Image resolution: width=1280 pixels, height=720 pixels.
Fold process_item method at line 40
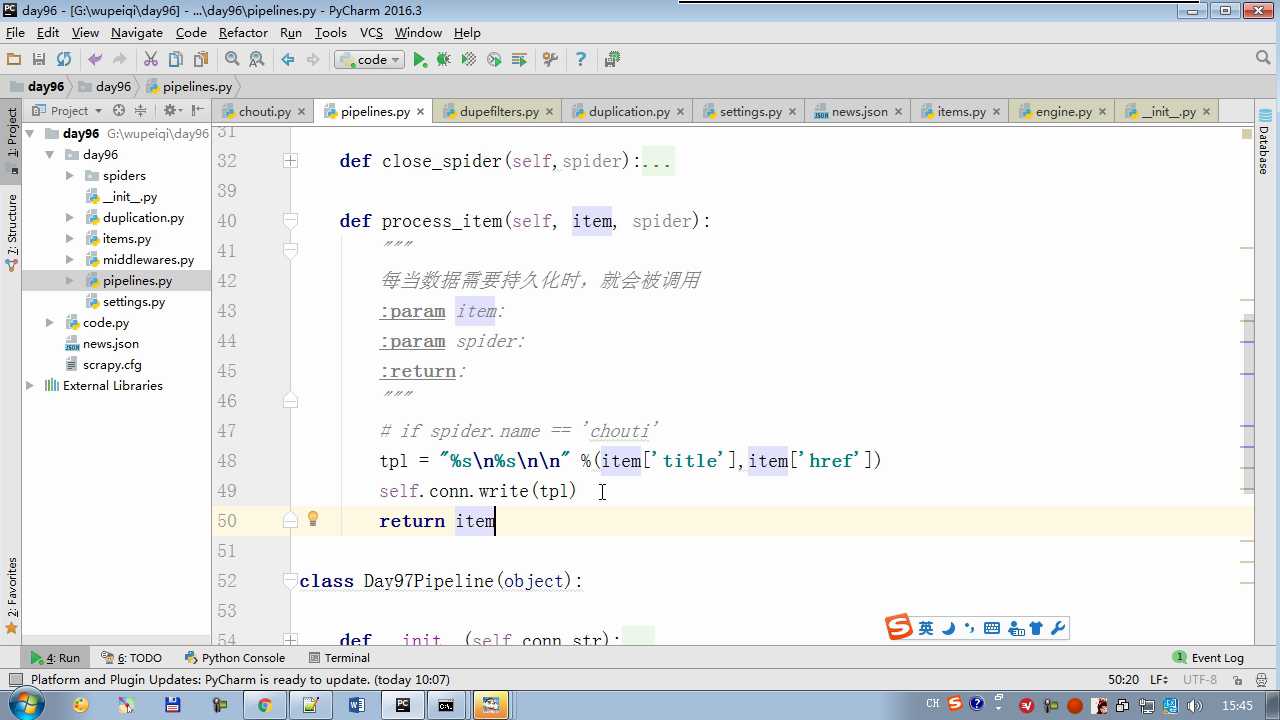[x=290, y=221]
